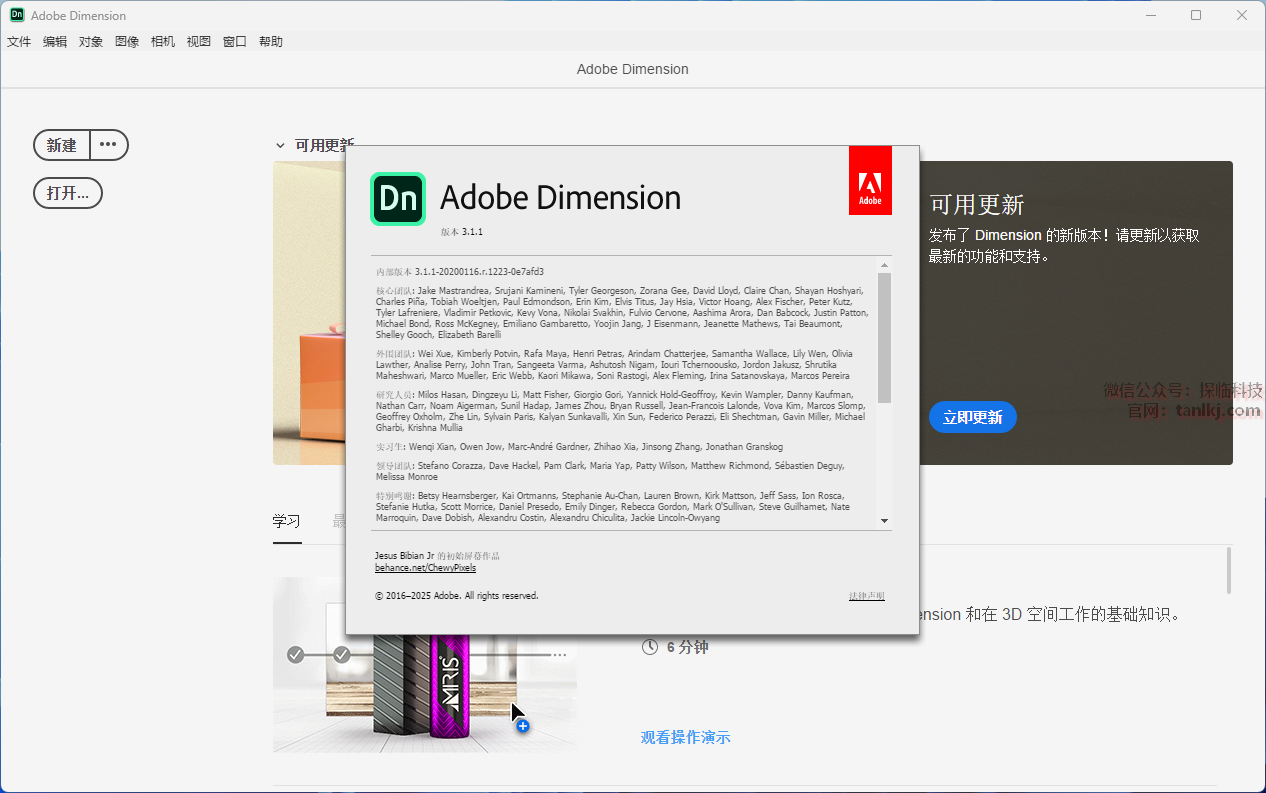Click the first checkmark circle on tutorial image
Screen dimensions: 1266x793
295,655
